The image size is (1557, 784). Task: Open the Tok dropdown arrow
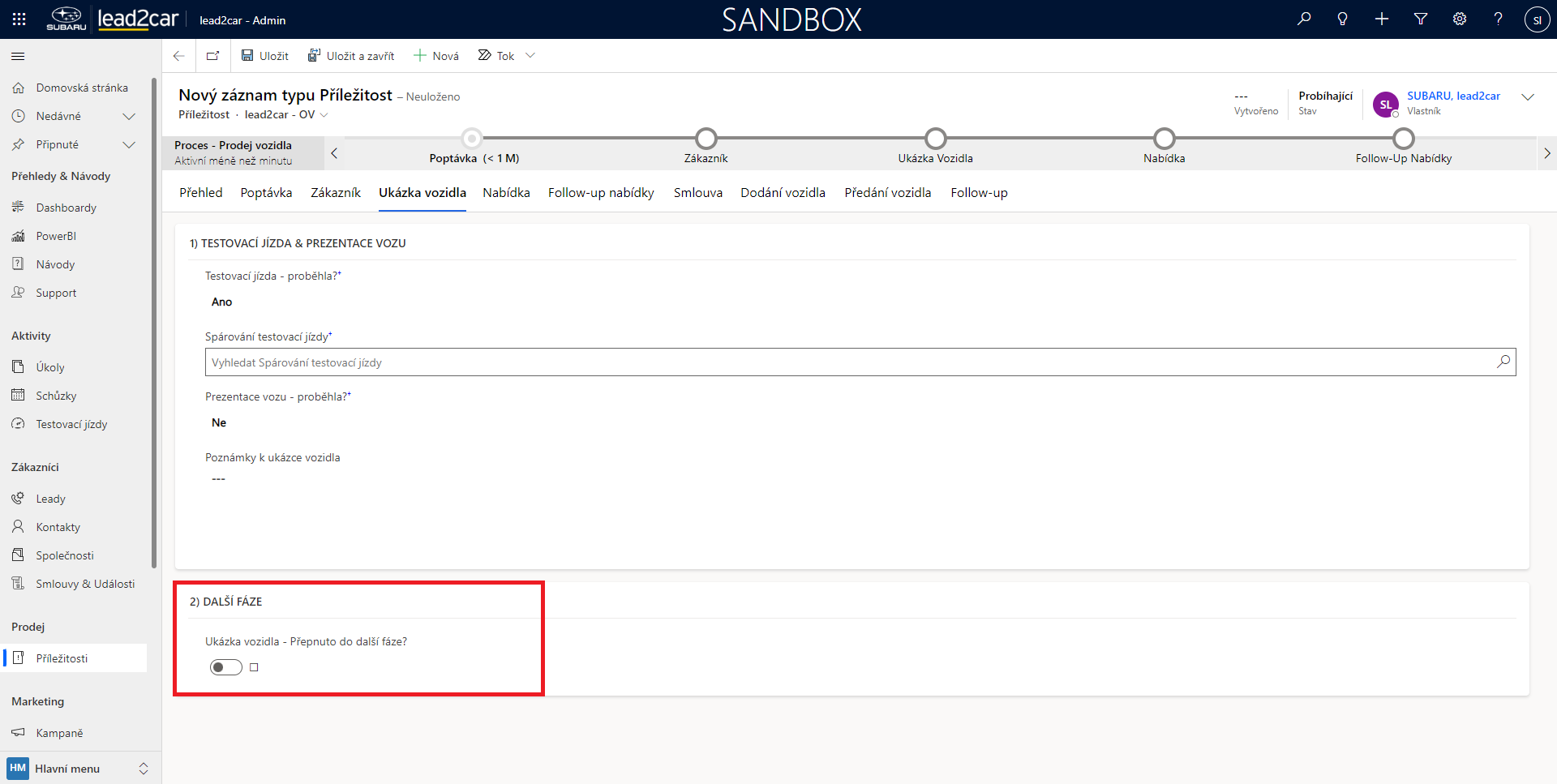(530, 56)
